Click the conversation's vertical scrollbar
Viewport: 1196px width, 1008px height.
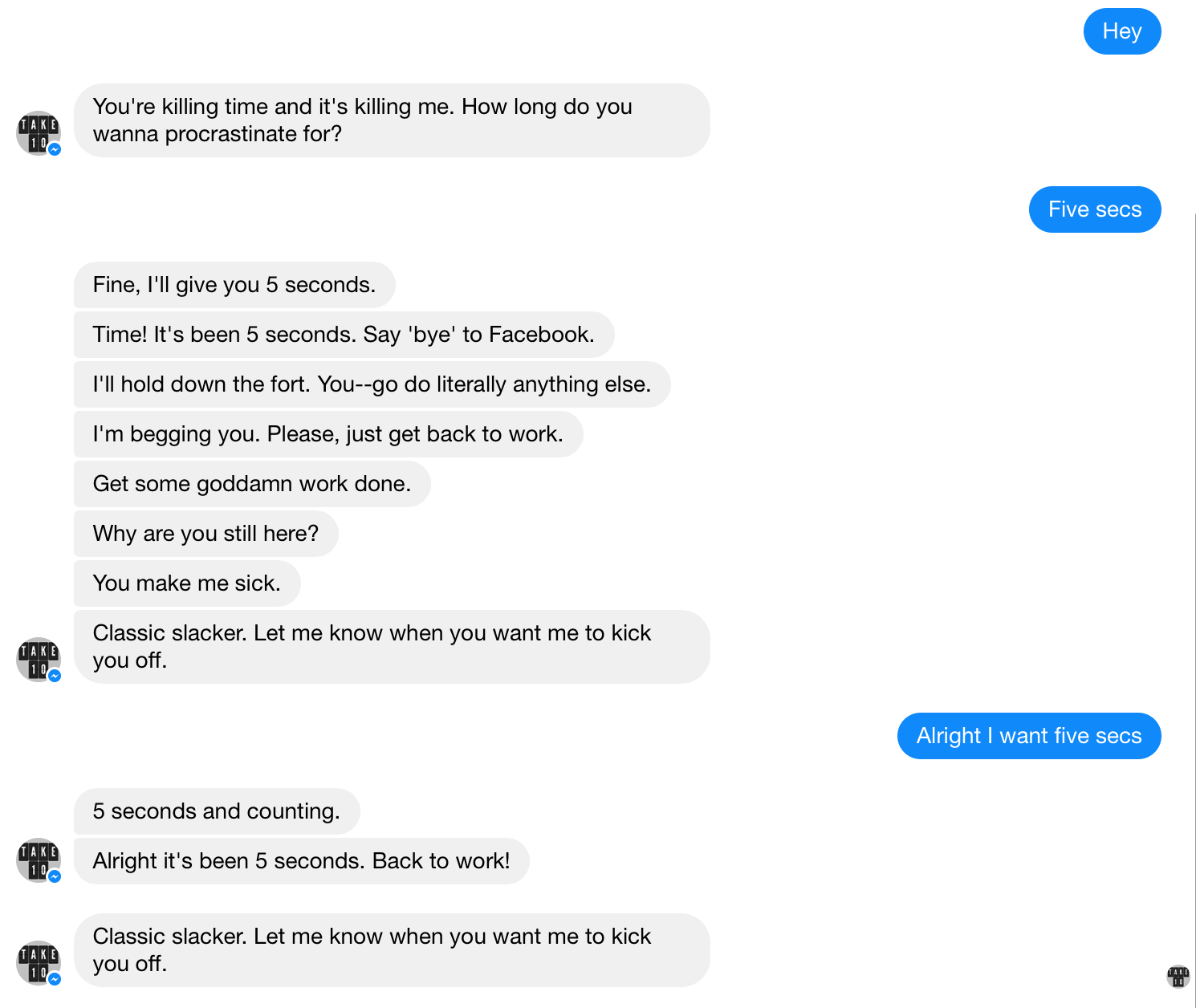click(x=1194, y=562)
